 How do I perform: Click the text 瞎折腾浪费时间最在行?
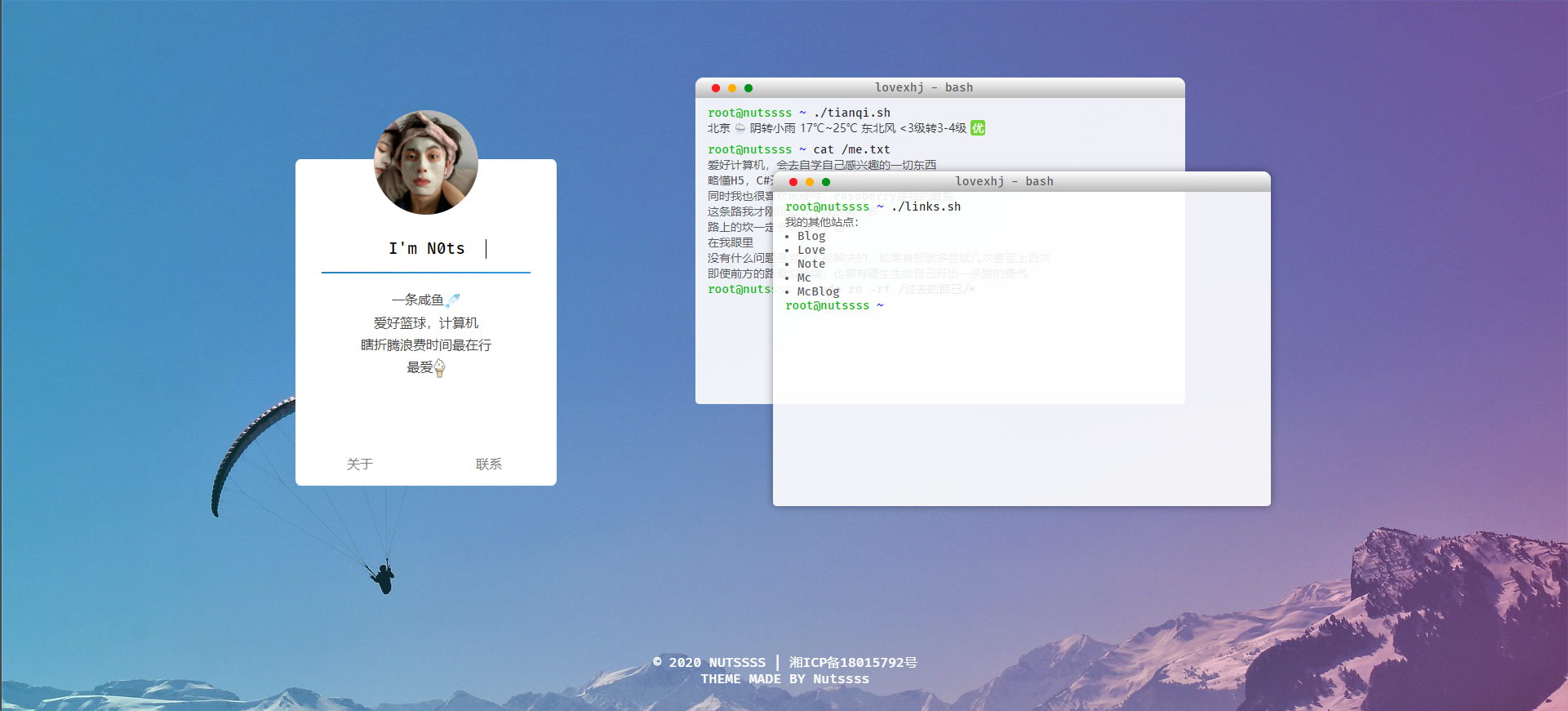[426, 345]
